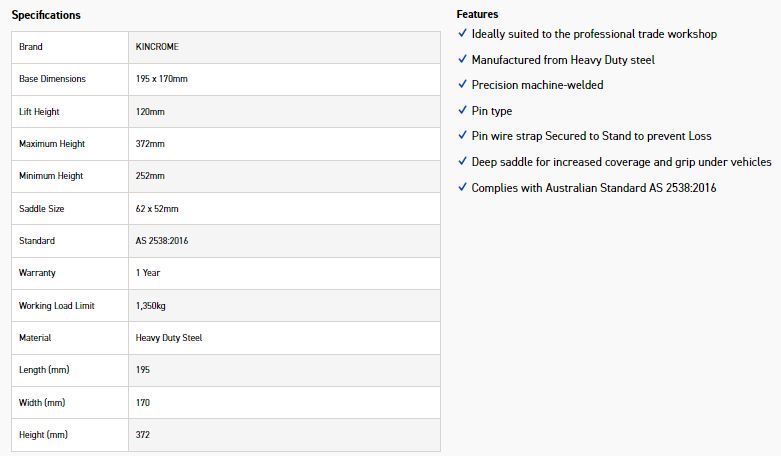Click the 'Heavy Duty Steel' Material value
Image resolution: width=781 pixels, height=456 pixels.
168,338
